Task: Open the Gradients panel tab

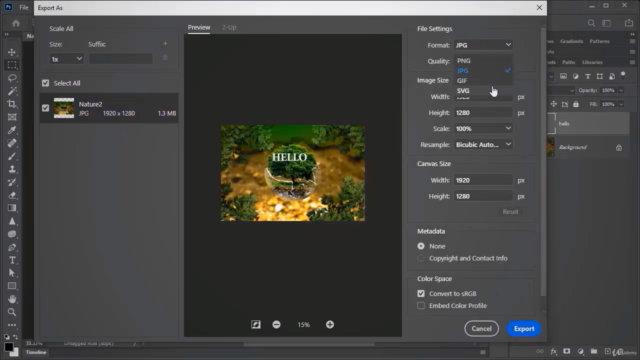Action: point(571,41)
